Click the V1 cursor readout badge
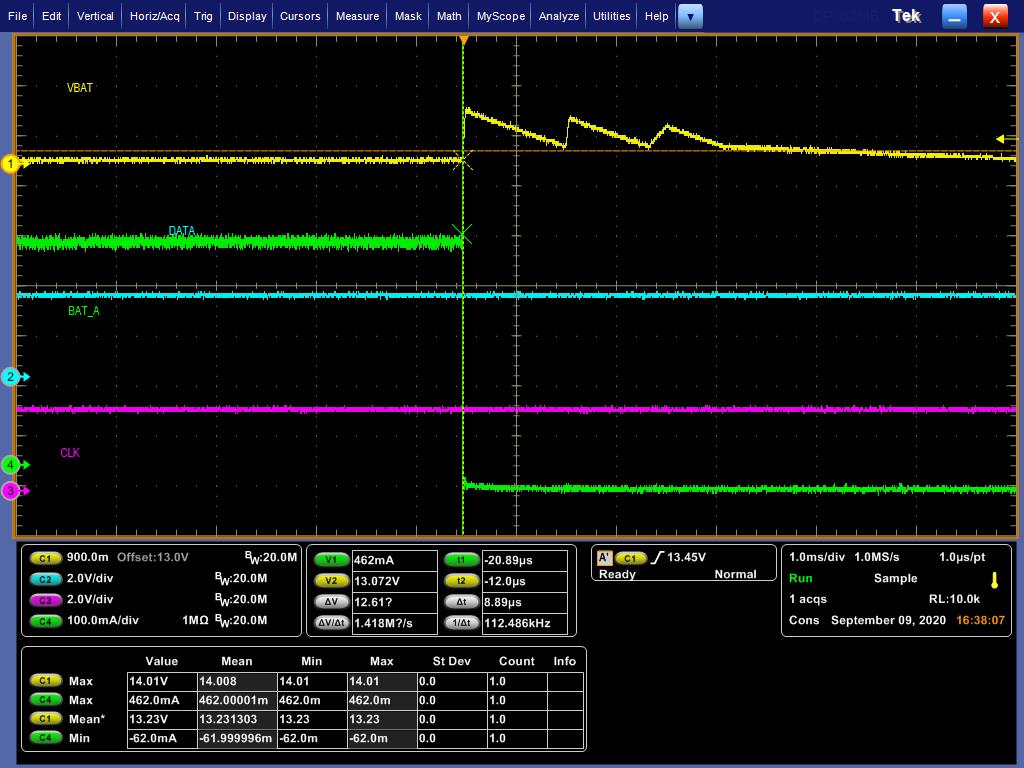Image resolution: width=1024 pixels, height=768 pixels. (330, 560)
